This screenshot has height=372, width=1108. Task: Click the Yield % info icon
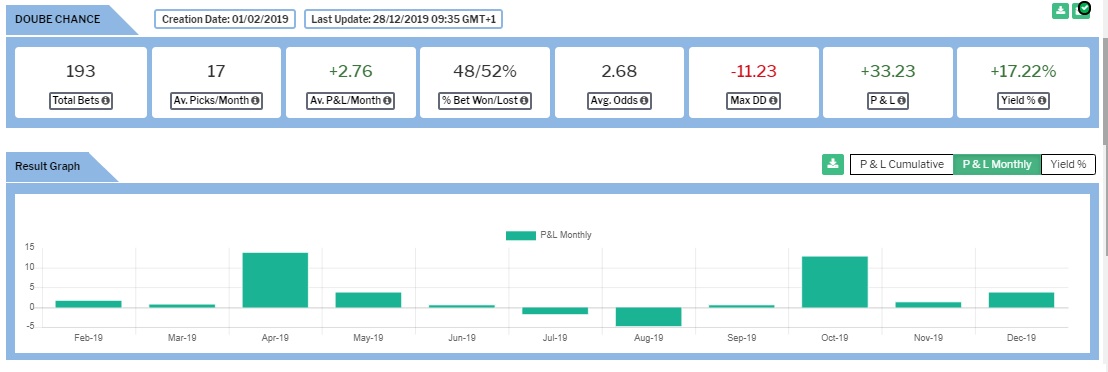coord(1042,100)
